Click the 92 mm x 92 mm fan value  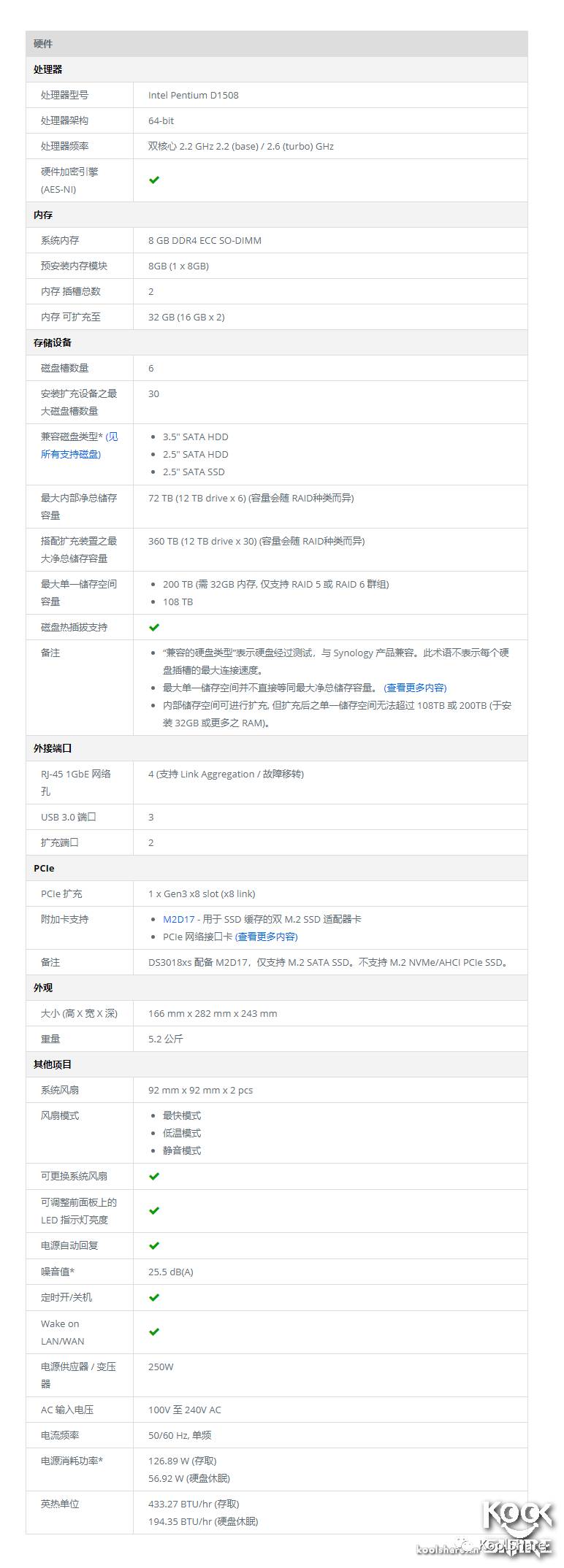pyautogui.click(x=200, y=1090)
